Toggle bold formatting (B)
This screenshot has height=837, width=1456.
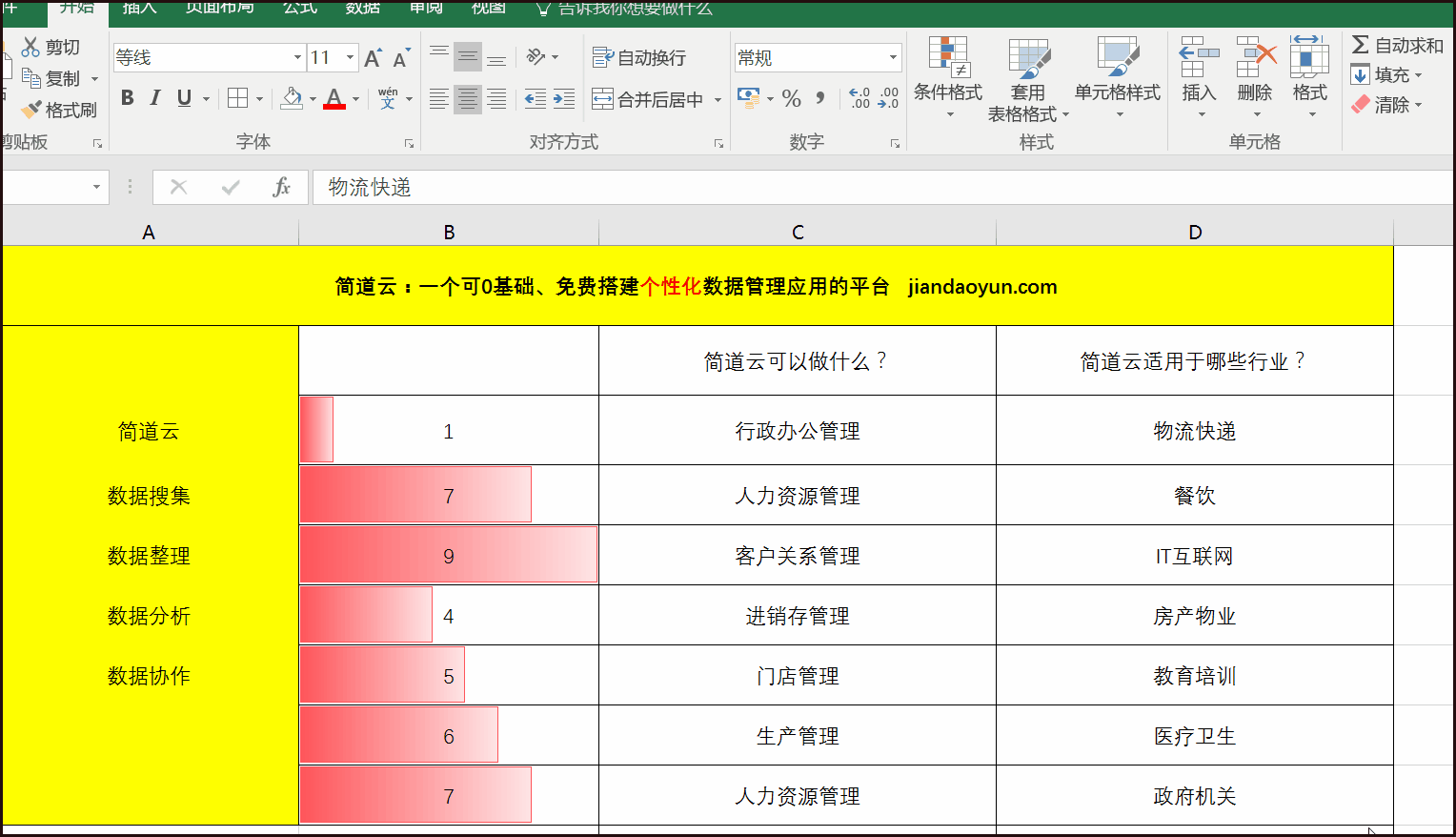(128, 98)
